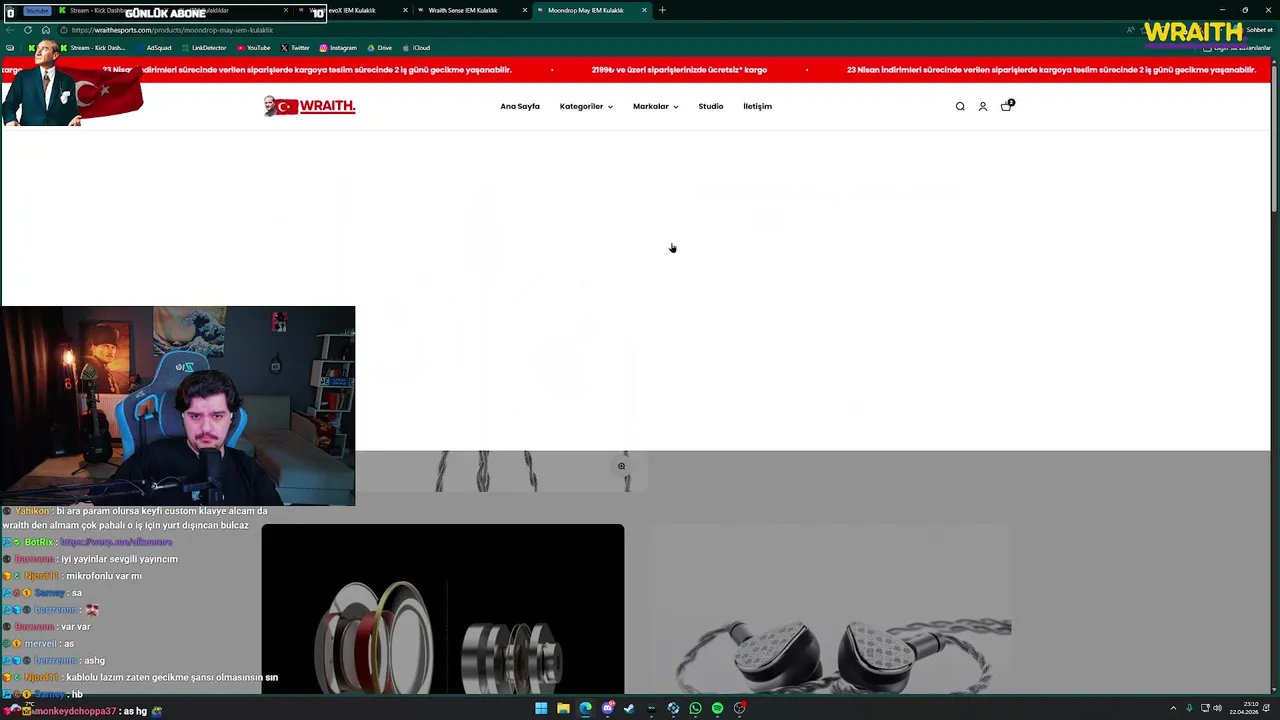
Task: Open the Instagram bookmark
Action: pos(338,48)
